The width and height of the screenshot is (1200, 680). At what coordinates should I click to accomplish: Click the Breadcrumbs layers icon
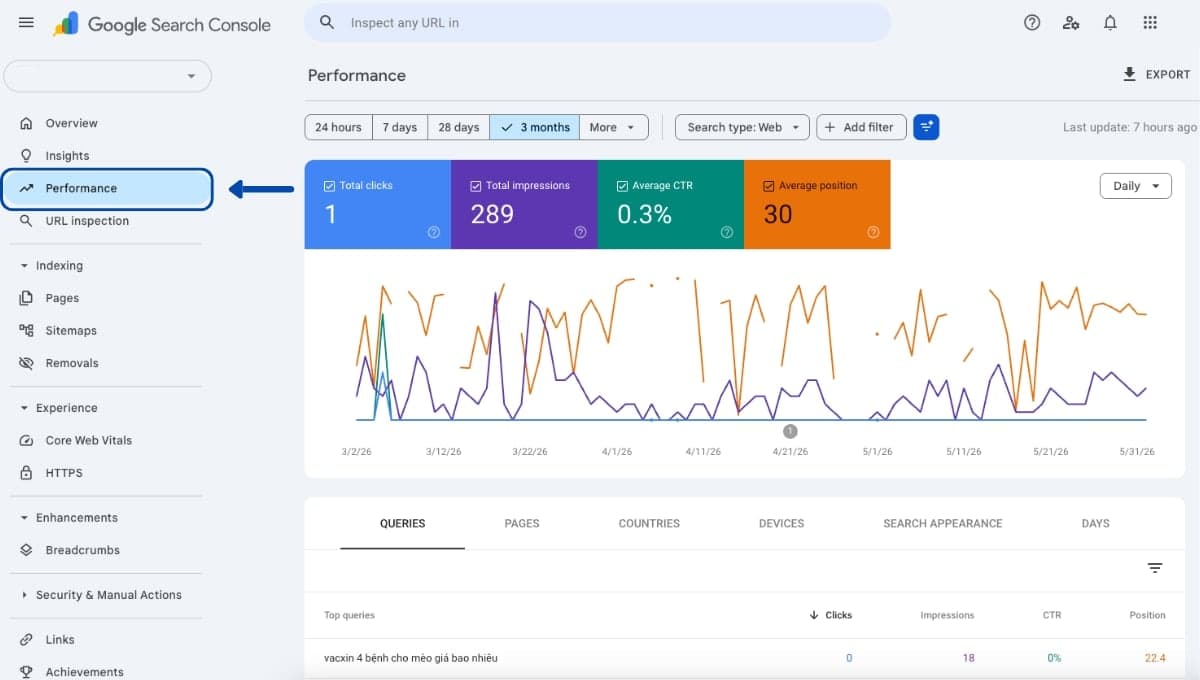[x=27, y=550]
